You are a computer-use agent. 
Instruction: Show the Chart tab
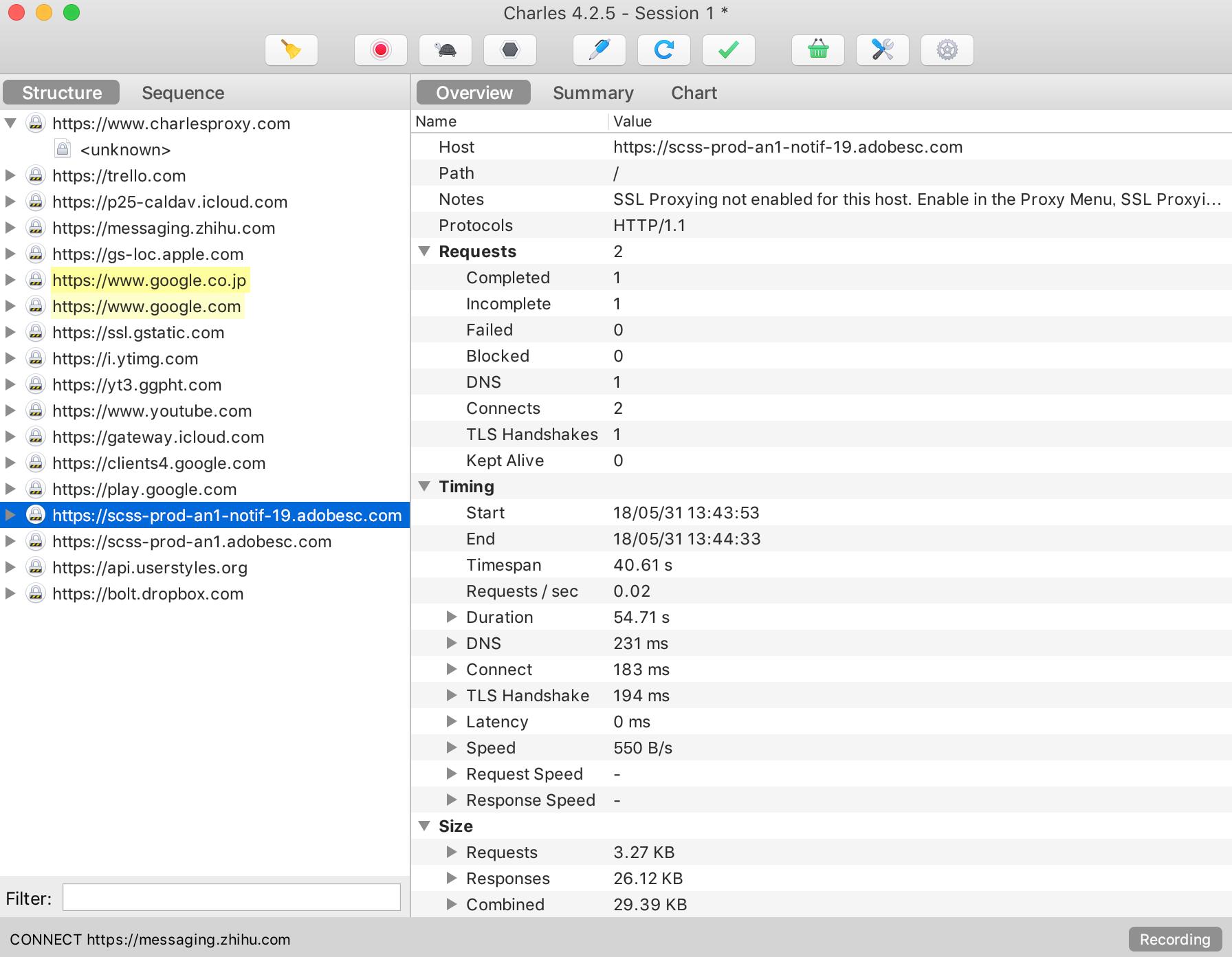(694, 93)
